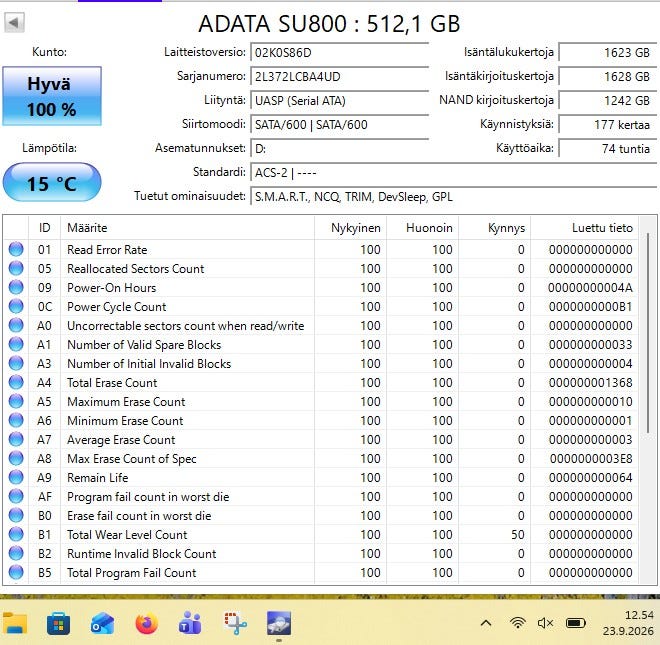Click the status circle of Total Erase Count

(16, 382)
